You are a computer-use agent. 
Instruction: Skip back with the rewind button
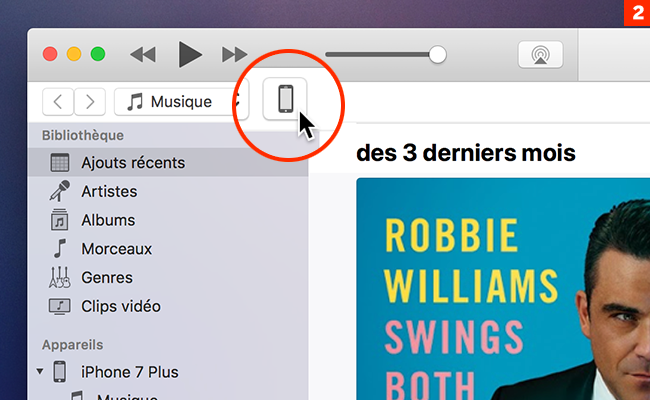pyautogui.click(x=143, y=54)
